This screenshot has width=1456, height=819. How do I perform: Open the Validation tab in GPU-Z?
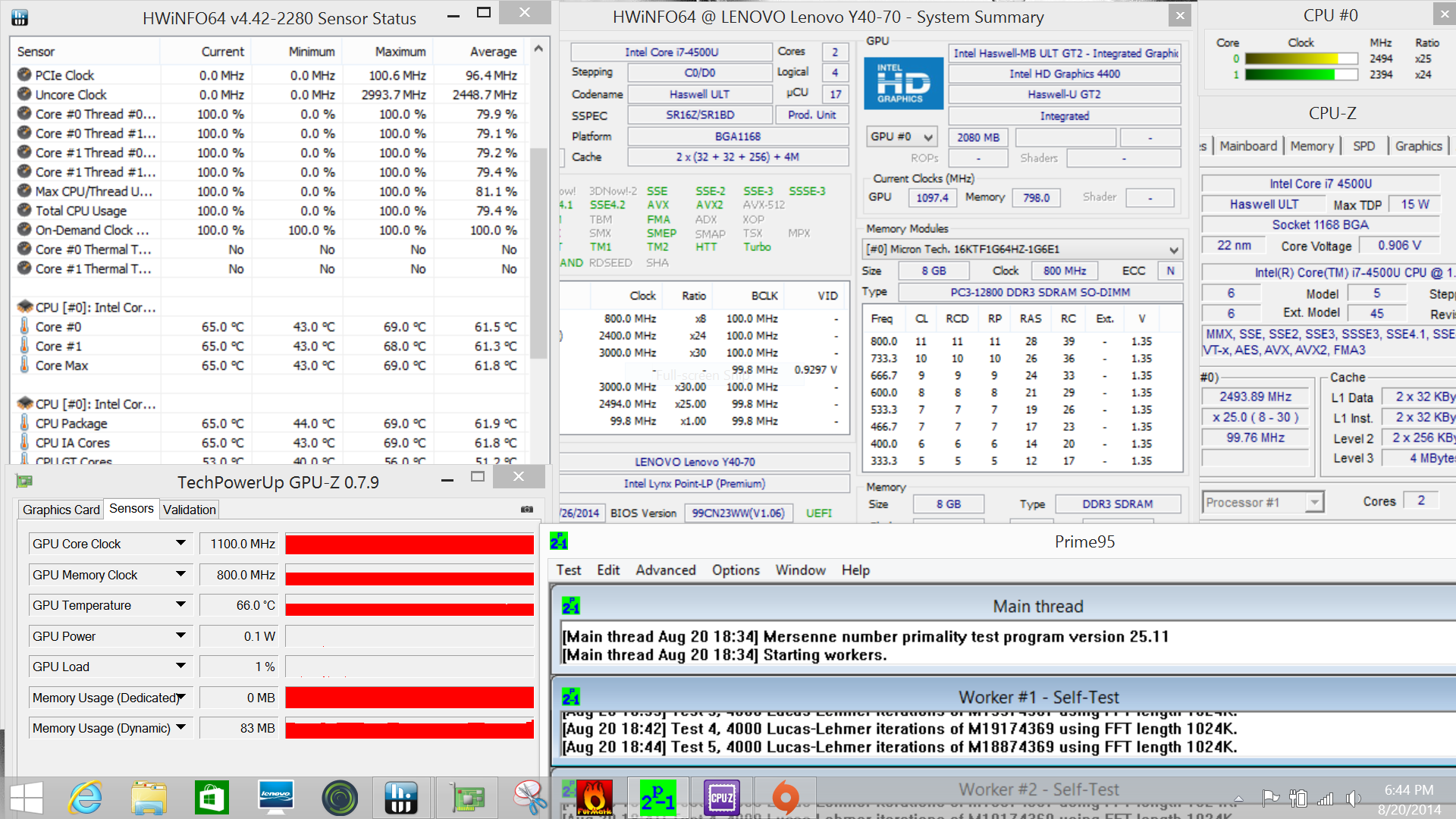click(x=190, y=510)
